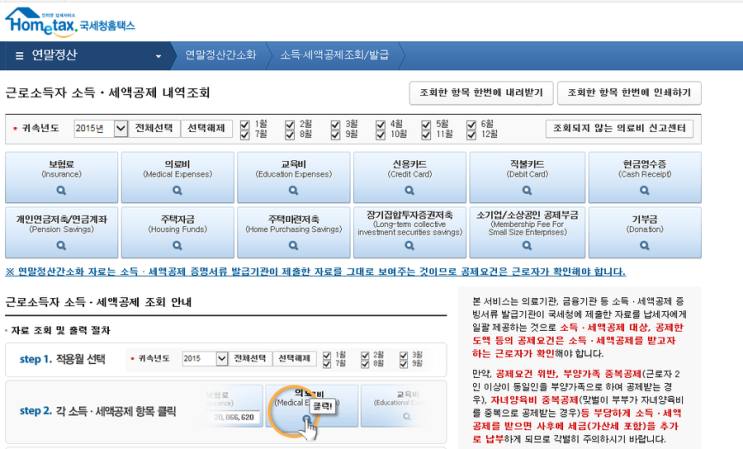Toggle the 10월 month checkbox
This screenshot has height=449, width=743.
tap(381, 135)
